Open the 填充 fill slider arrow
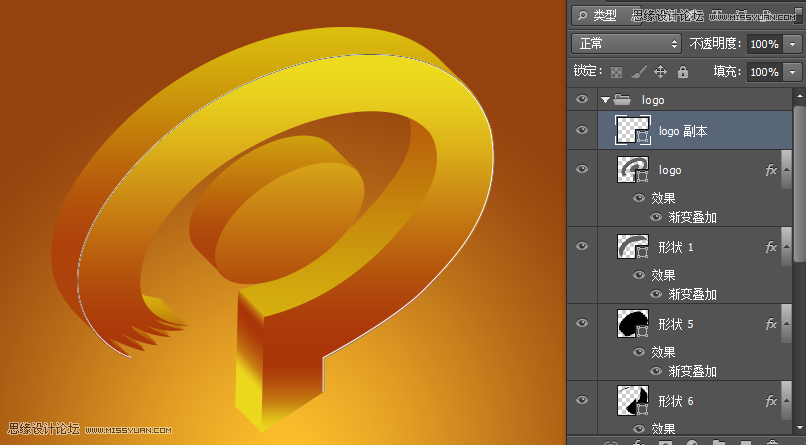806x445 pixels. tap(792, 72)
